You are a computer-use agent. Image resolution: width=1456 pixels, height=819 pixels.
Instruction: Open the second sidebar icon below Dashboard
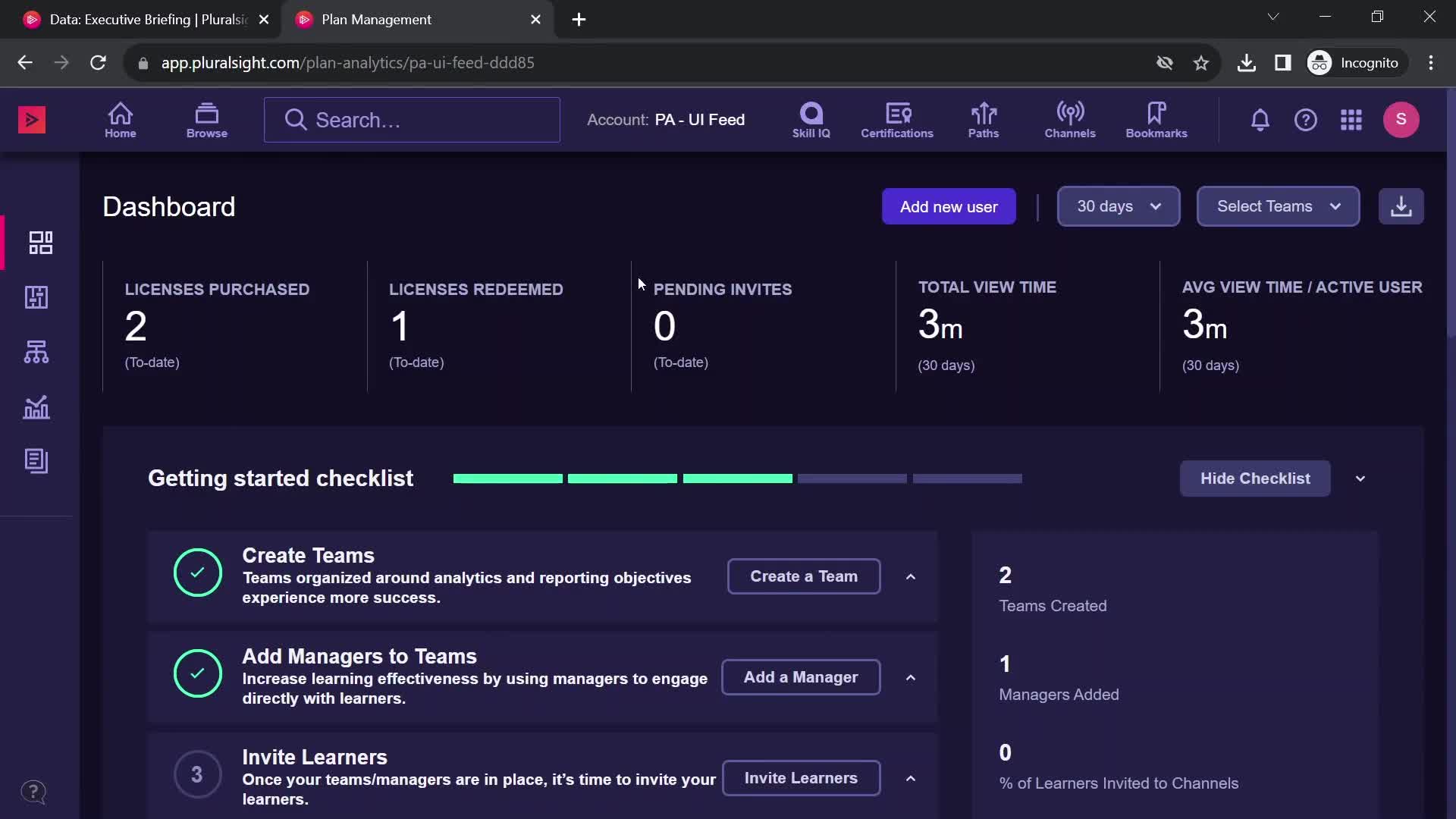[36, 297]
